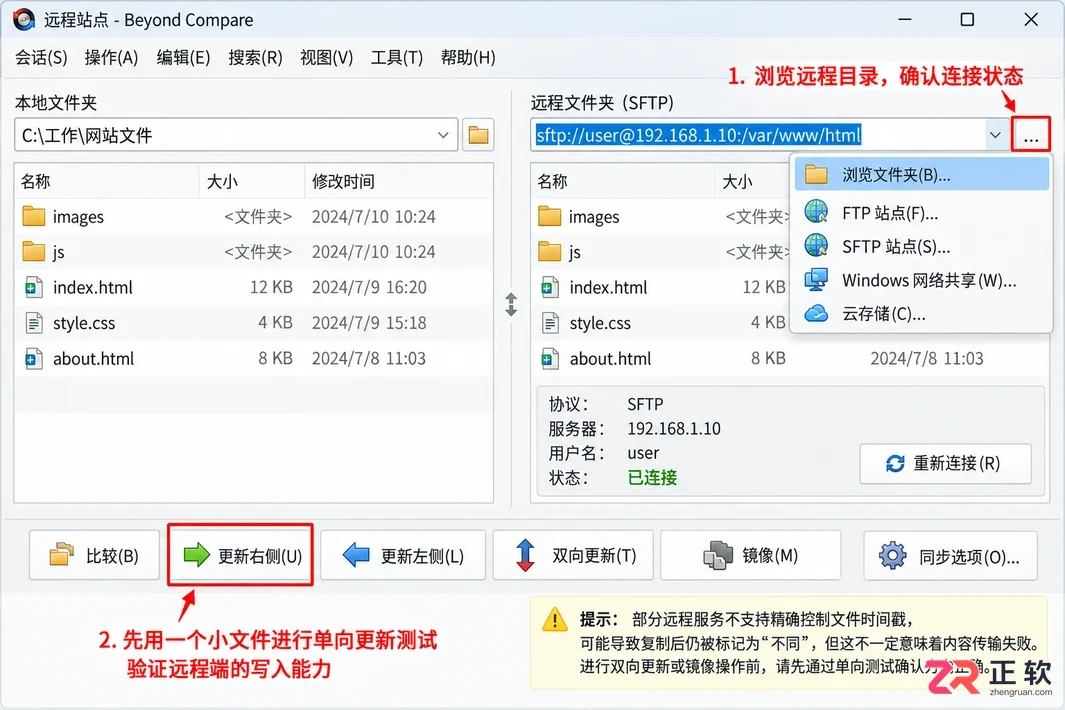Select local images modified time 2024/7/10 10:24
This screenshot has width=1065, height=710.
click(374, 217)
